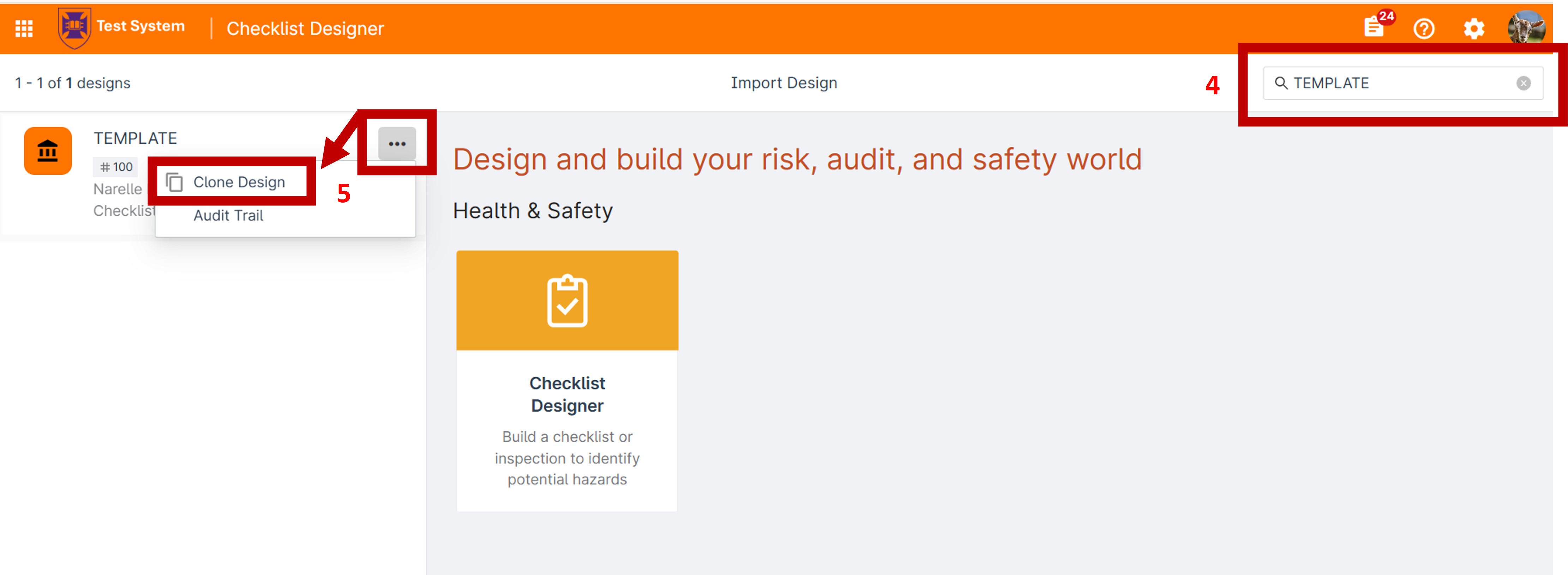Click the TEMPLATE design title
The image size is (1568, 575).
pyautogui.click(x=135, y=138)
